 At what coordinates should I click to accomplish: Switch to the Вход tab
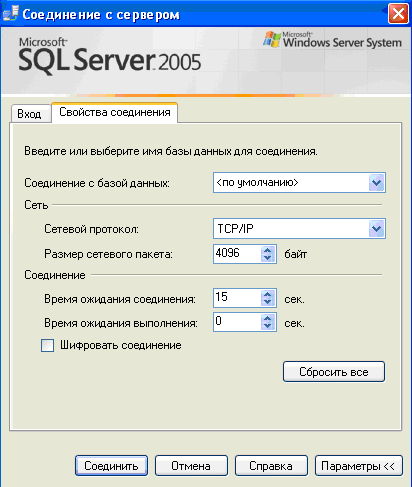pyautogui.click(x=30, y=114)
